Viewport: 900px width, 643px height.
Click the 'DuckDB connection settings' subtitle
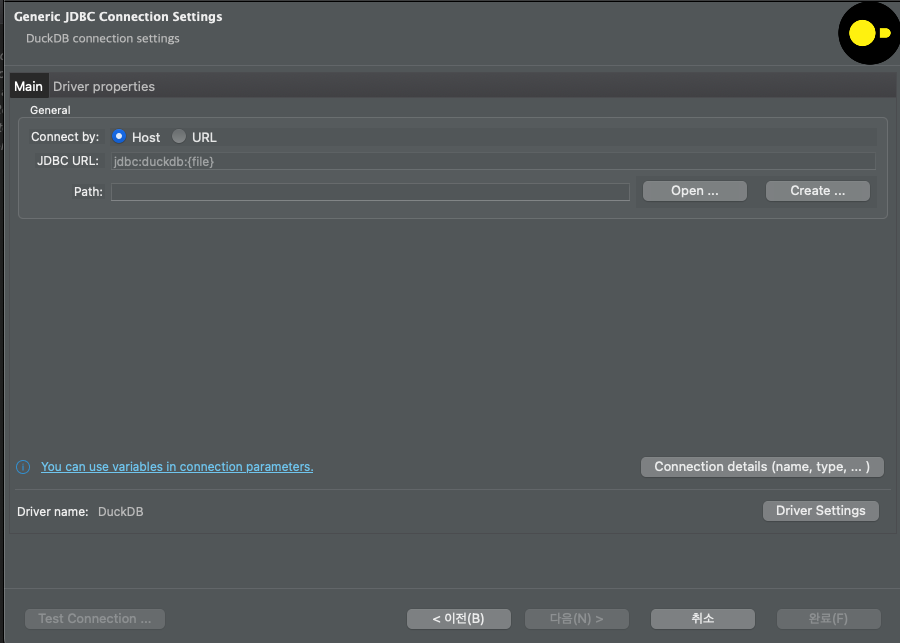(x=103, y=38)
